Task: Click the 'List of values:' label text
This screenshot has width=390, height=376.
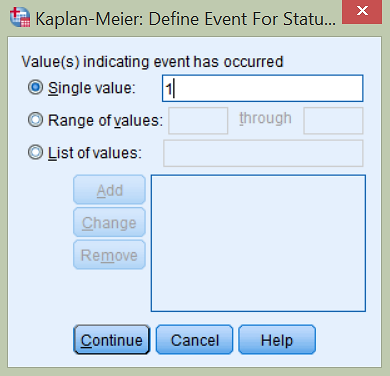Action: point(95,153)
